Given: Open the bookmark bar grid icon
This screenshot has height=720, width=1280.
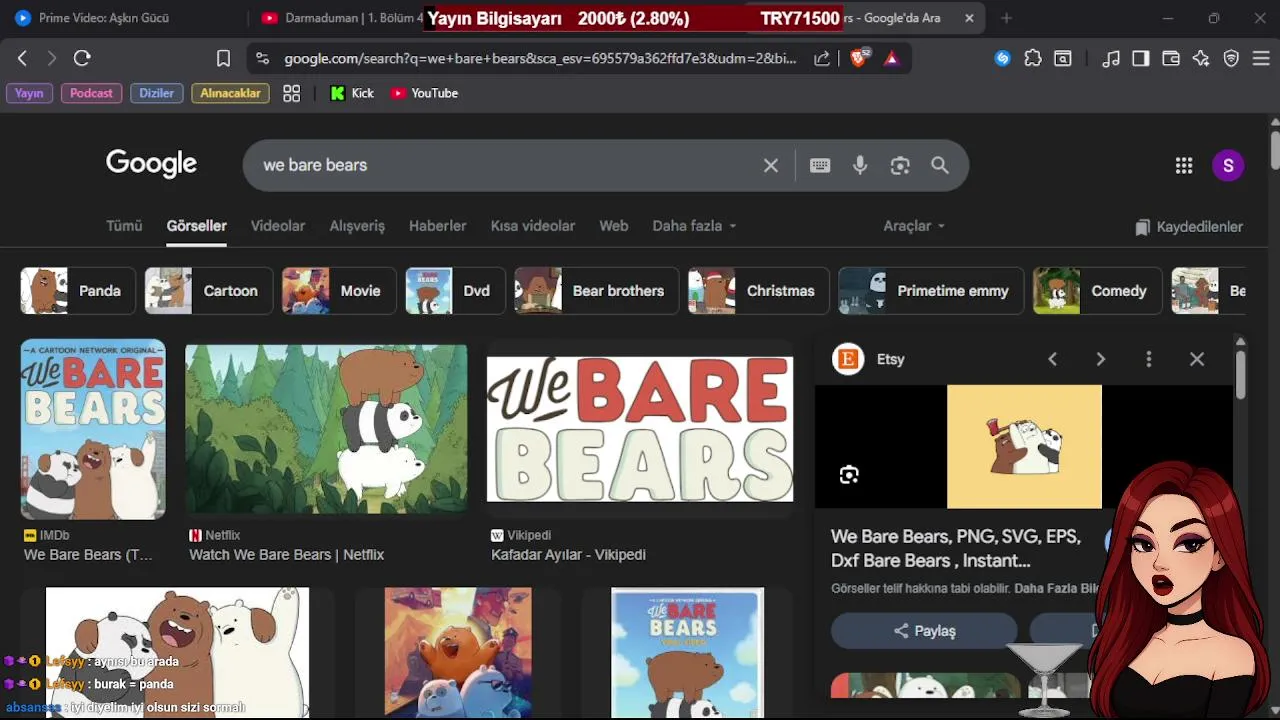Looking at the screenshot, I should tap(292, 93).
